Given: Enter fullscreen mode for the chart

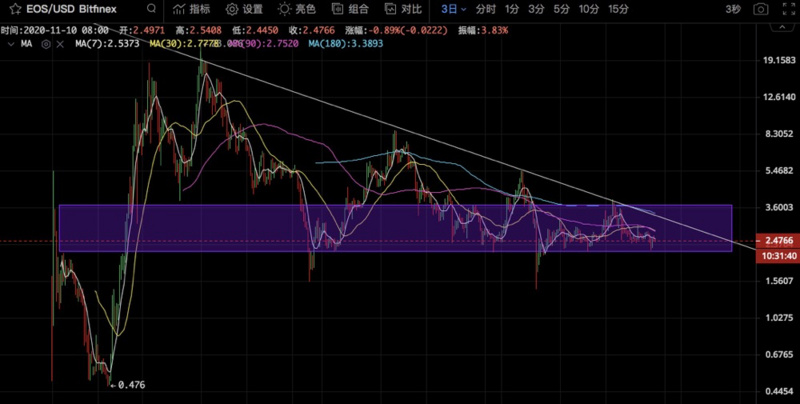Looking at the screenshot, I should (786, 10).
